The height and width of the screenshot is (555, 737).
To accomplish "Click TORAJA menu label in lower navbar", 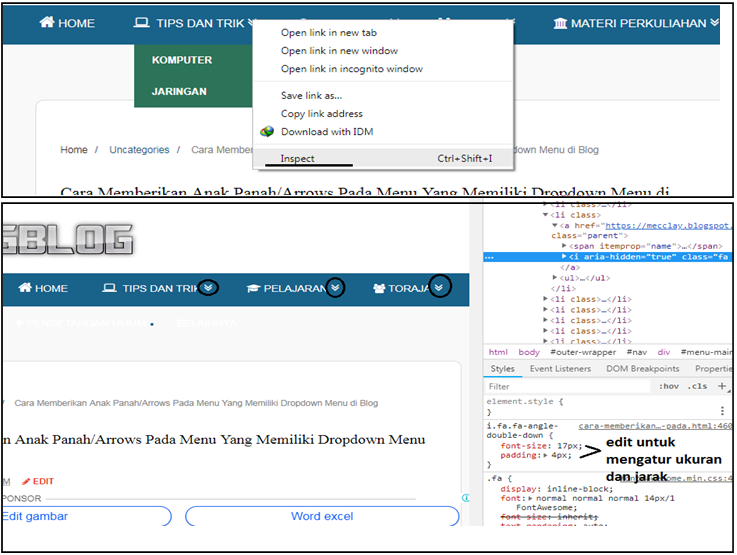I will [409, 289].
